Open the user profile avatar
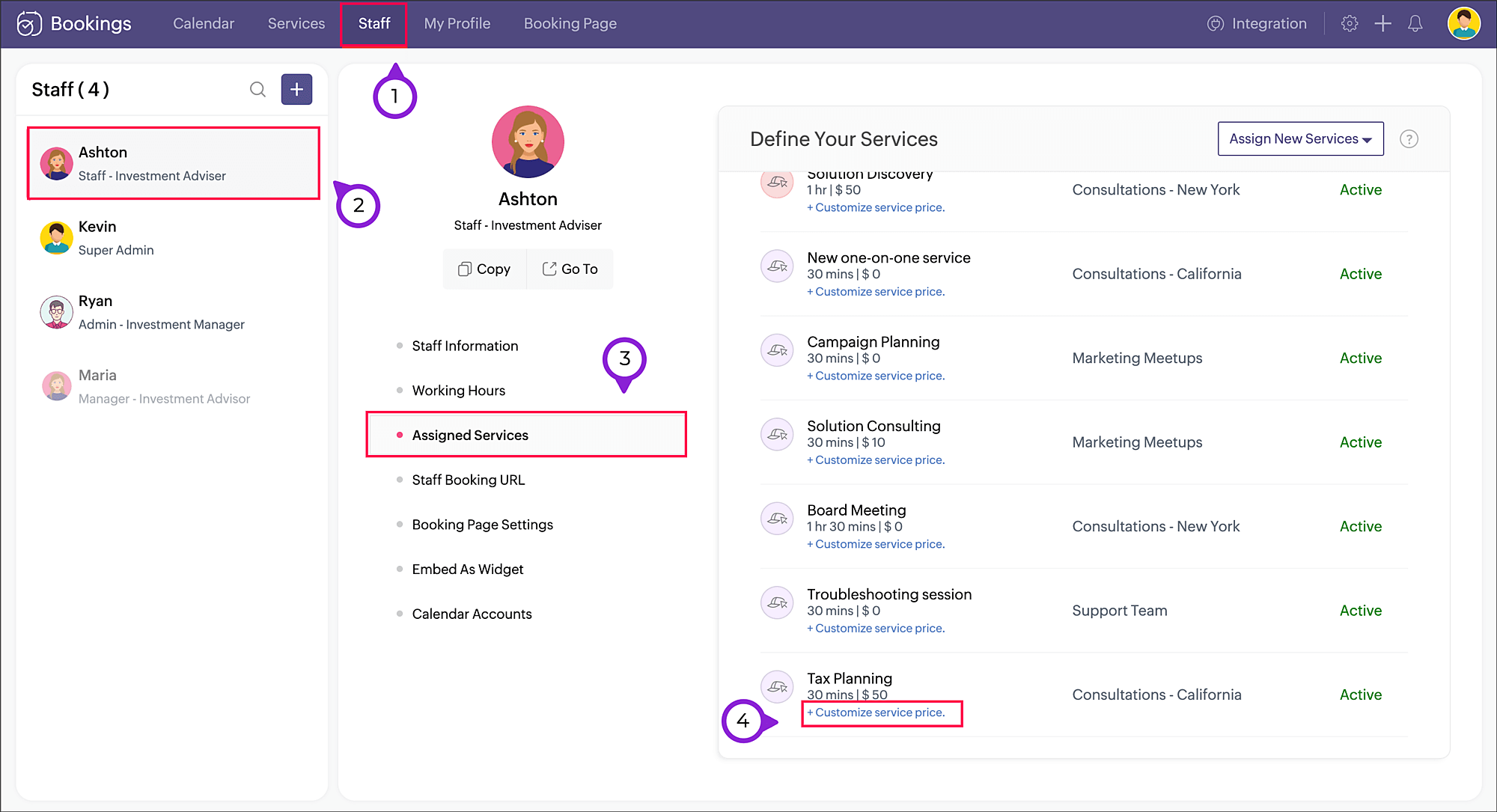The height and width of the screenshot is (812, 1497). tap(1463, 24)
